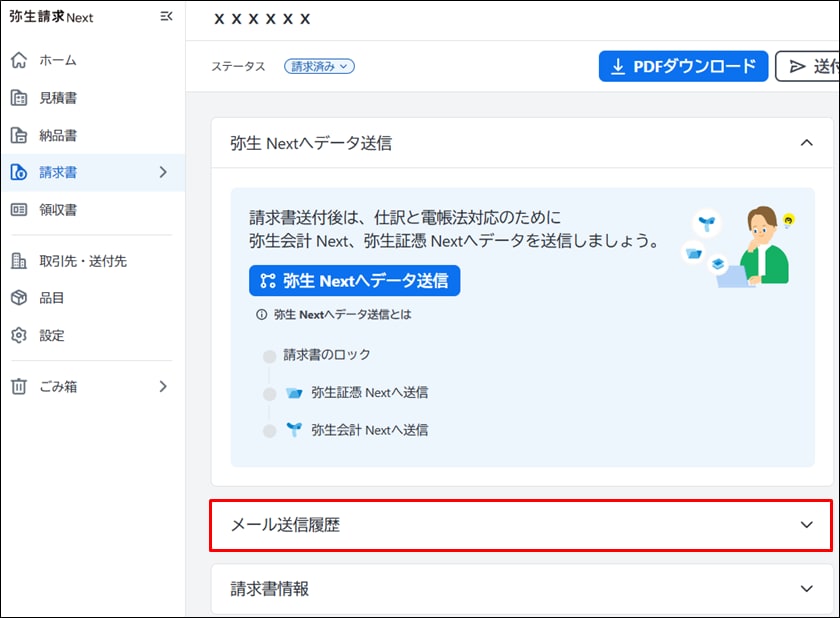
Task: Click the 見積書 estimate document icon
Action: pyautogui.click(x=19, y=98)
